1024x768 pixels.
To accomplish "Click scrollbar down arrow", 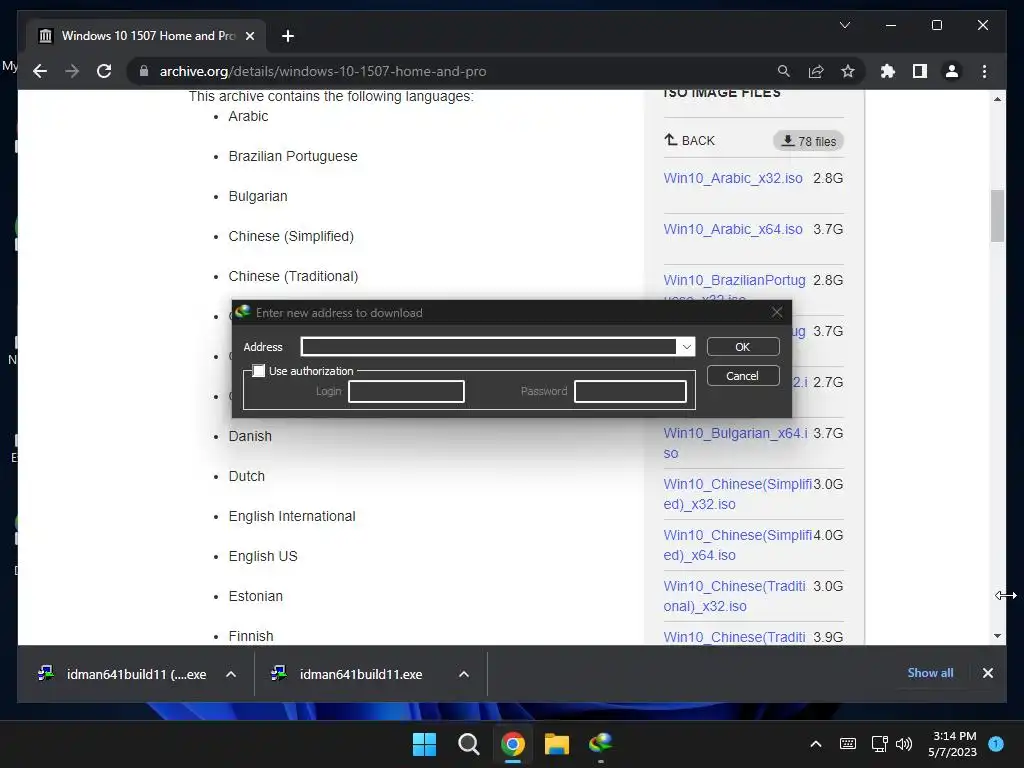I will pos(997,635).
